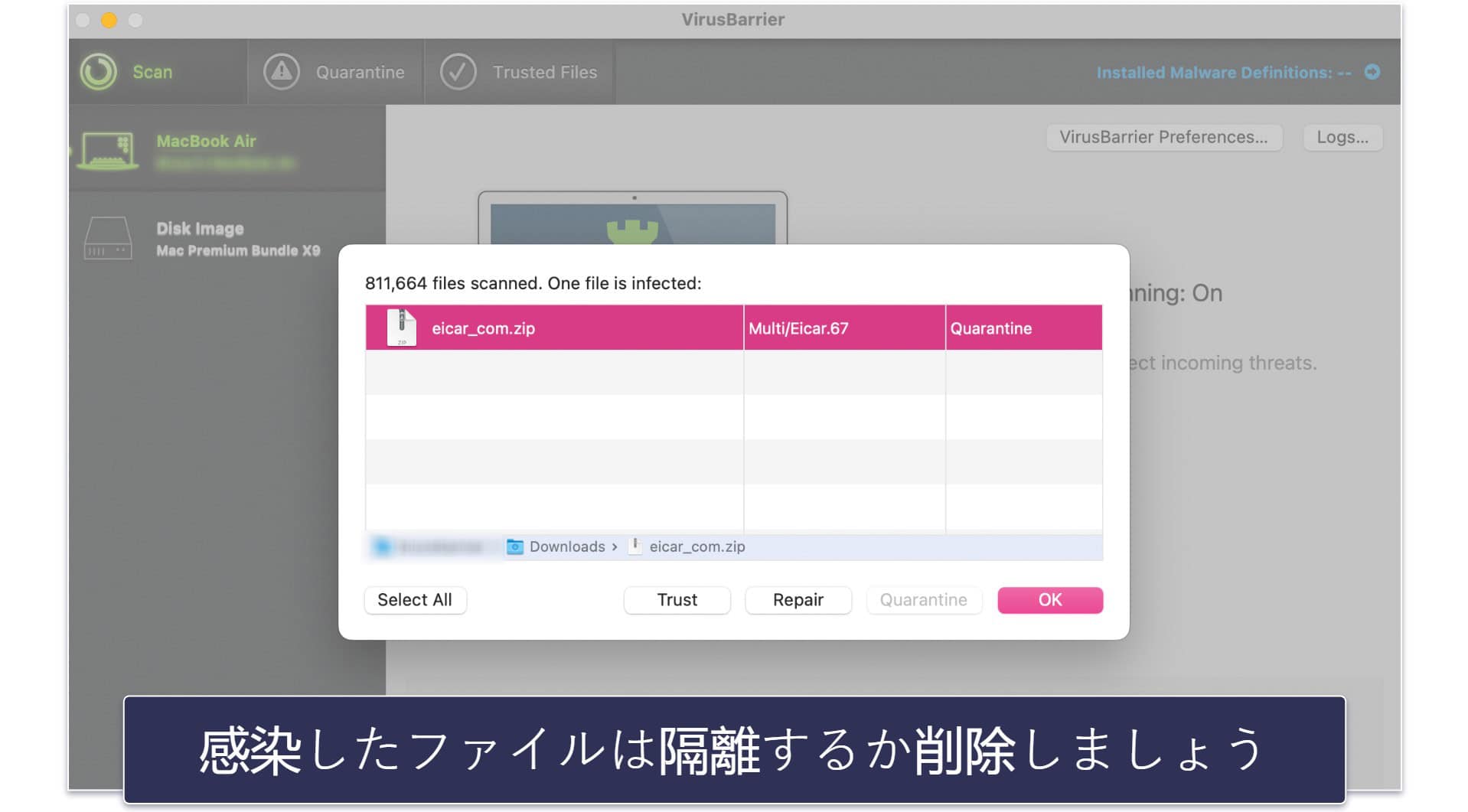Click the Trusted Files checkmark icon
1468x812 pixels.
[x=458, y=72]
